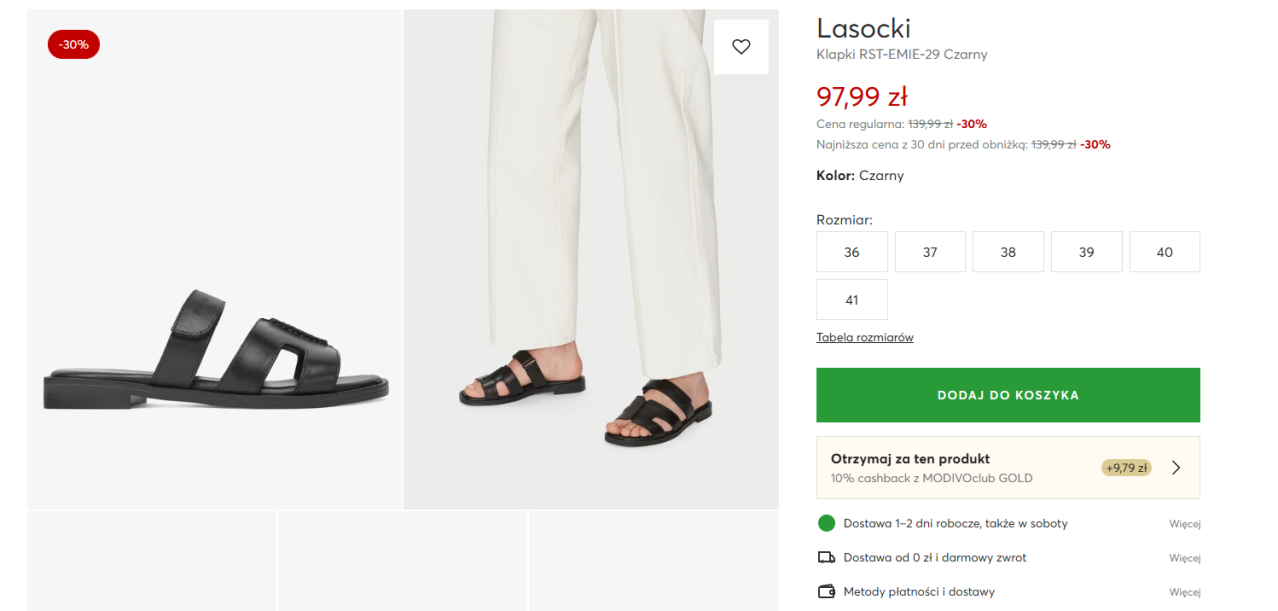The width and height of the screenshot is (1278, 611).
Task: Expand Więcej for delivery 1–2 working days
Action: tap(1185, 524)
